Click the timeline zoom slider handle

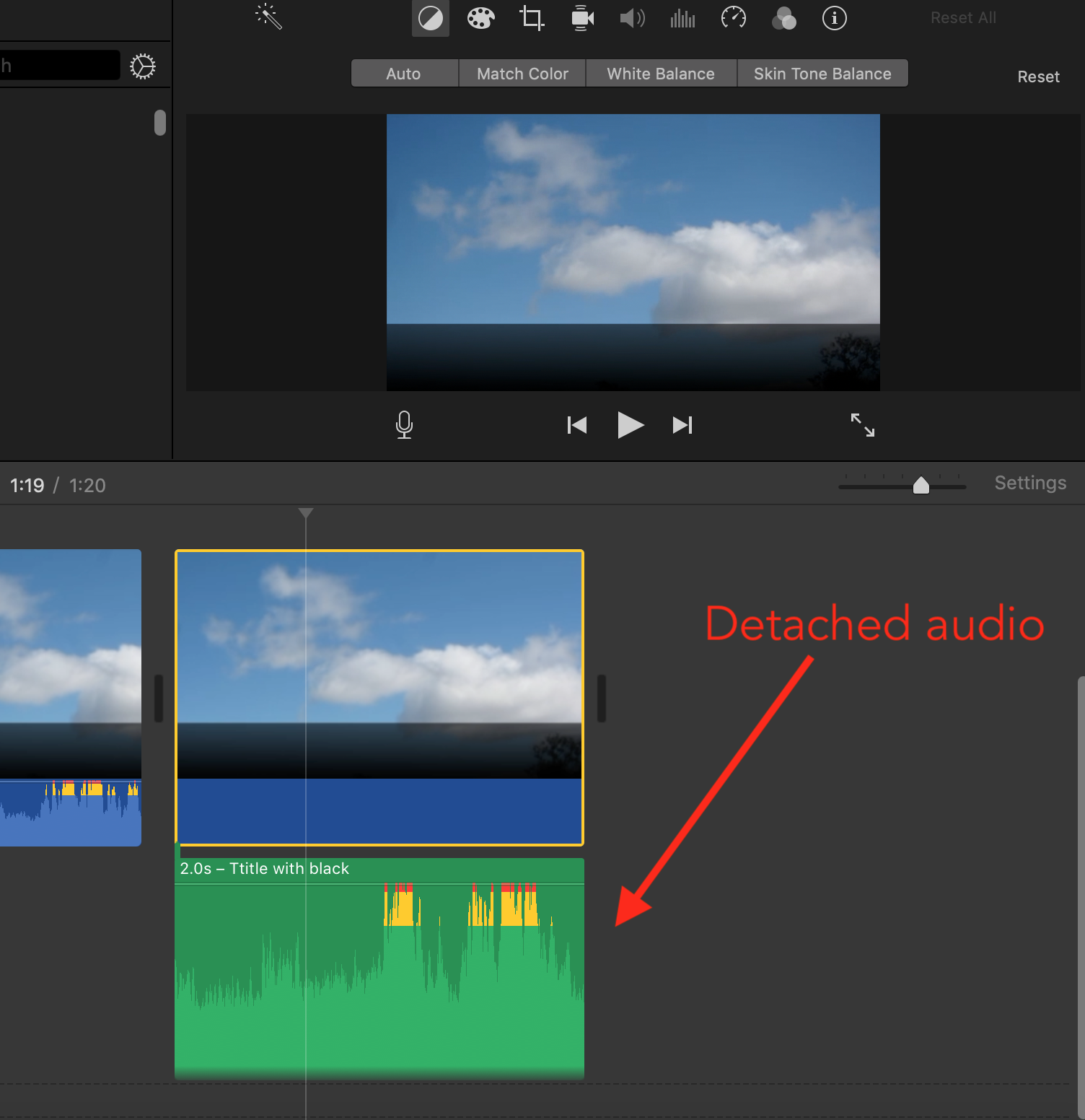click(x=921, y=486)
